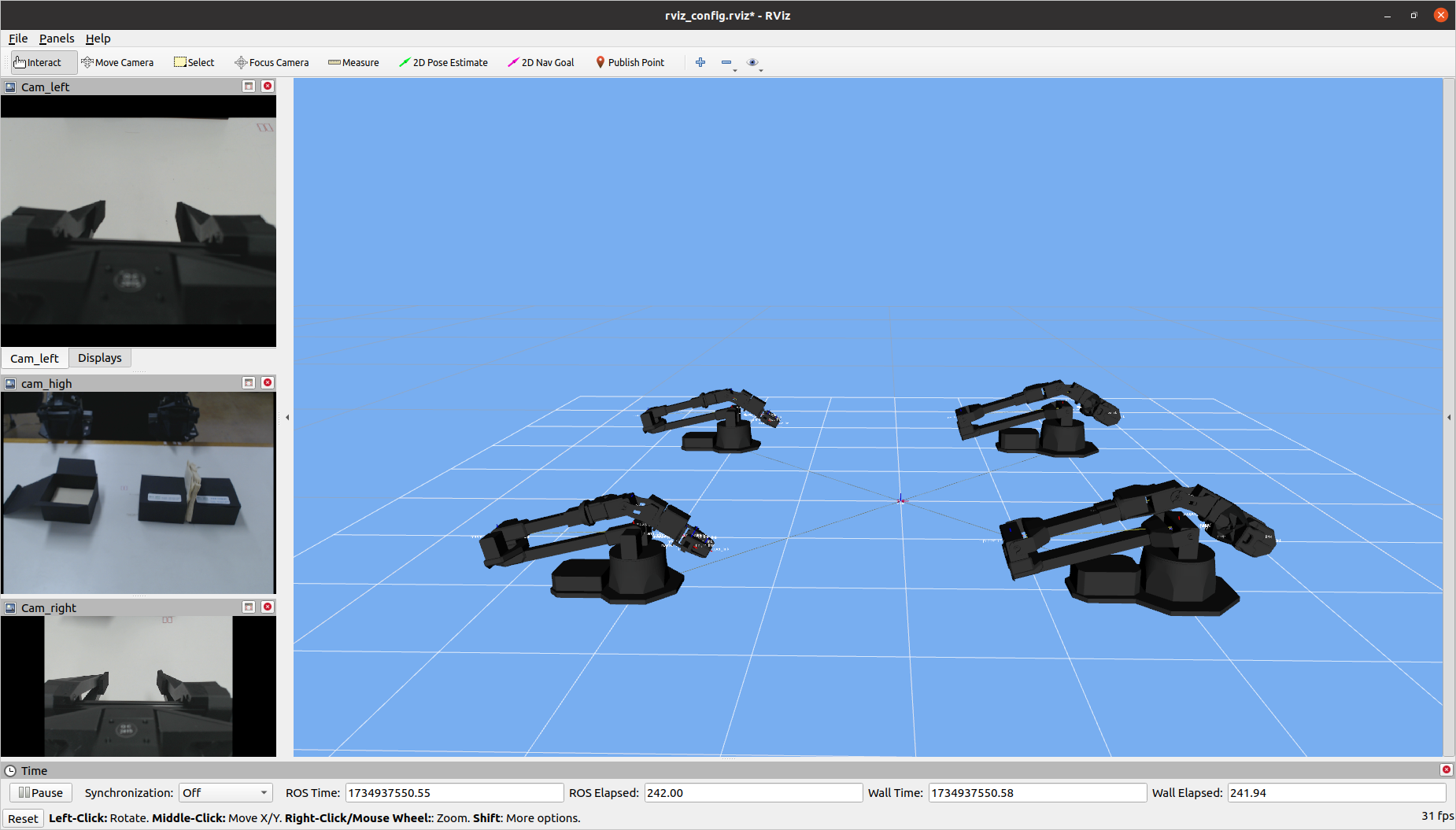Switch to the Displays tab
Image resolution: width=1456 pixels, height=830 pixels.
point(100,358)
